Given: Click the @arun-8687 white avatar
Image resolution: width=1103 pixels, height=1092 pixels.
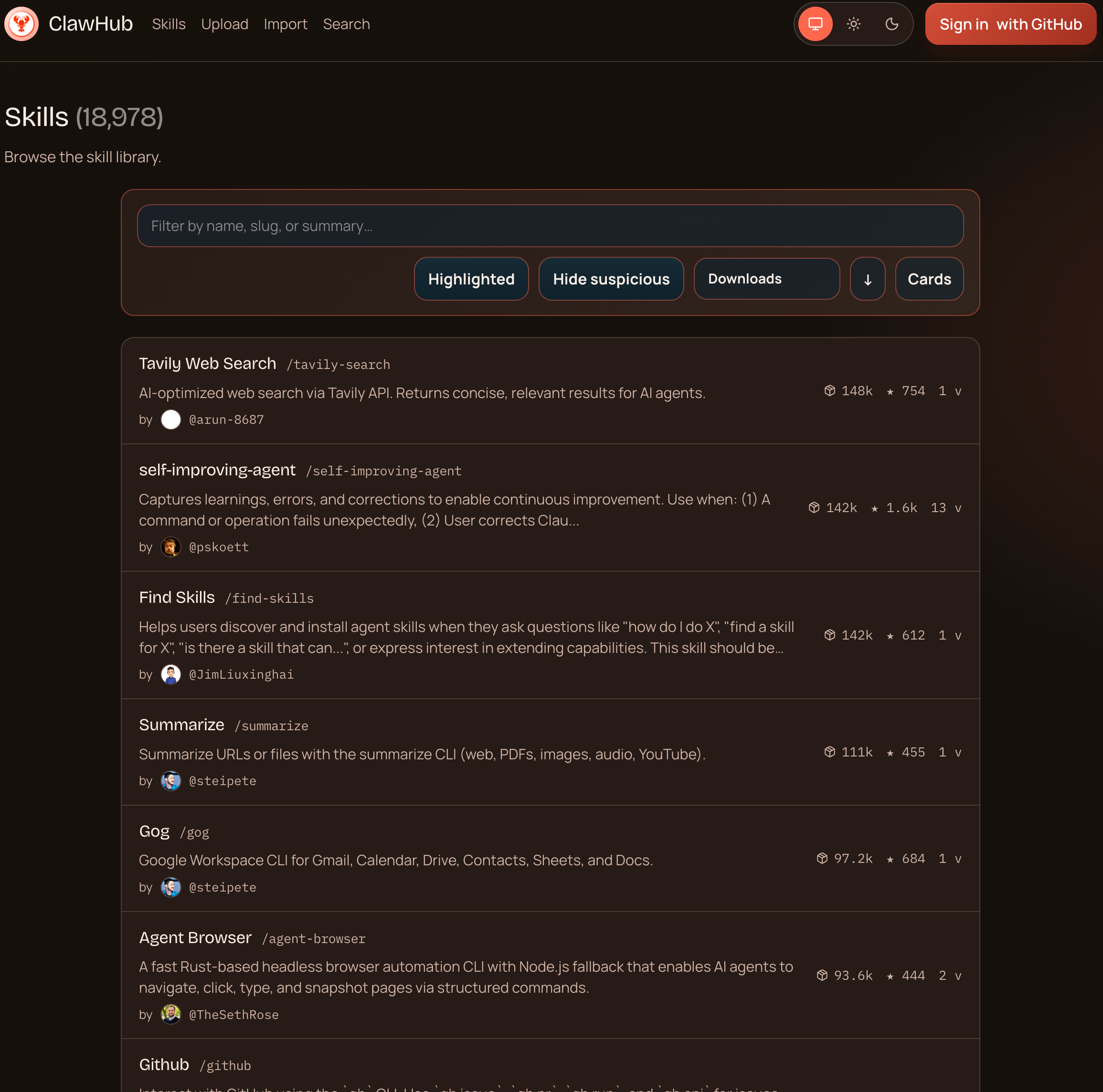Looking at the screenshot, I should coord(171,420).
